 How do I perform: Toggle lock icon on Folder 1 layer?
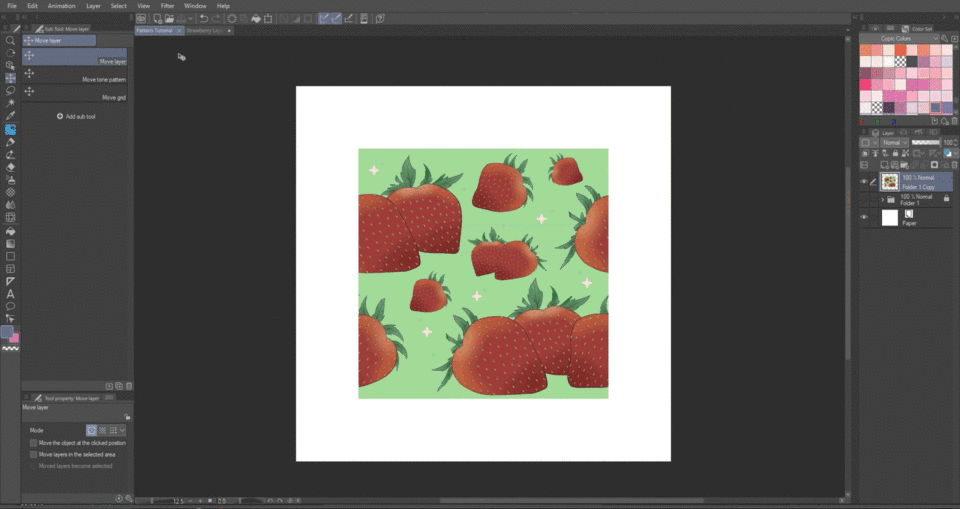(x=947, y=198)
